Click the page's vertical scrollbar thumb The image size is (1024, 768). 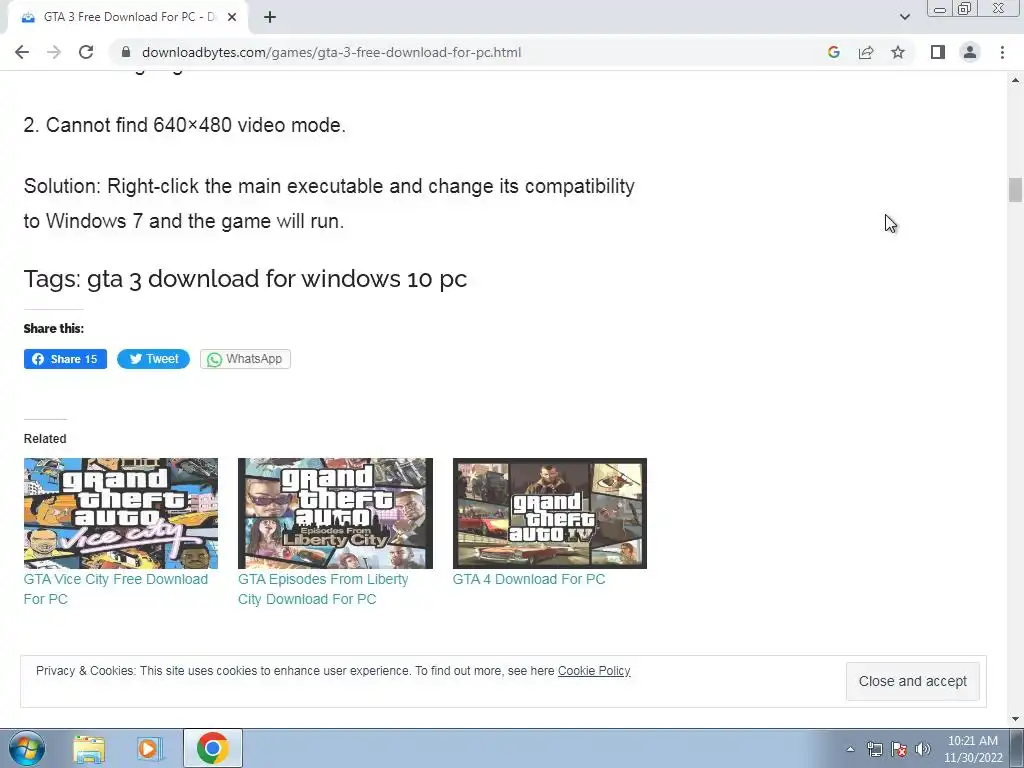(1015, 190)
